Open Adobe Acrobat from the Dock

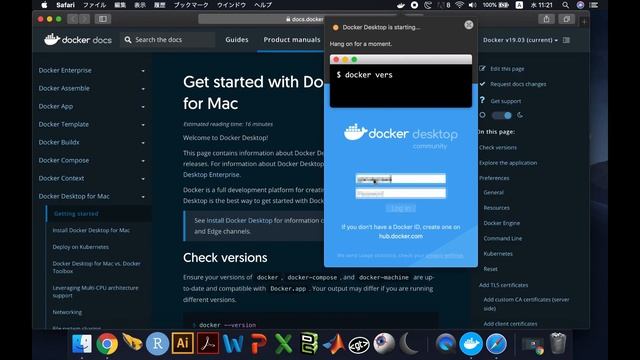pos(208,344)
